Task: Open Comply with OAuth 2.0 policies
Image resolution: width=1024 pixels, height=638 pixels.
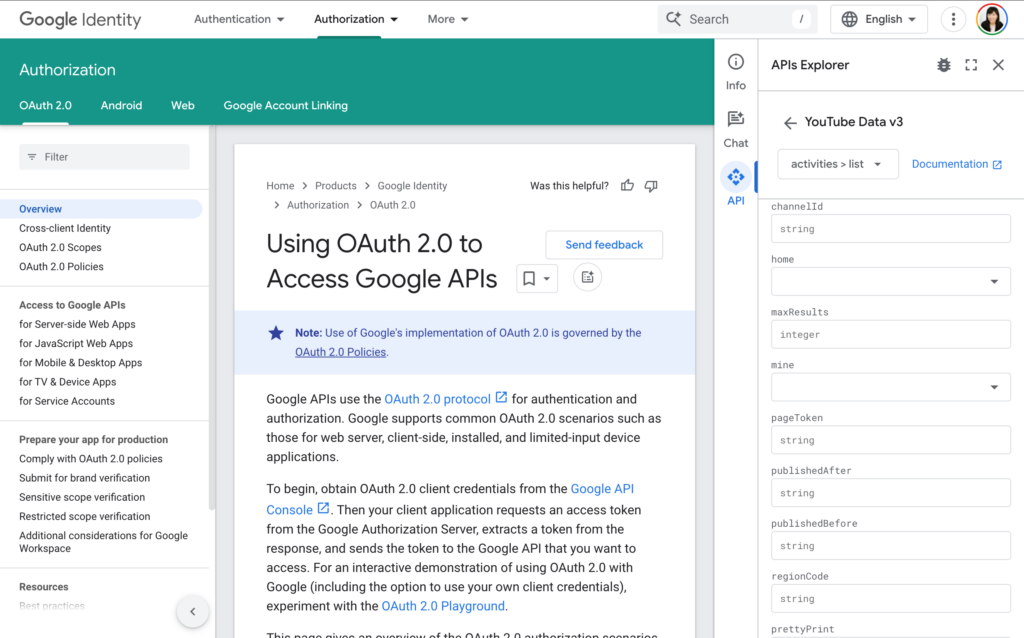Action: click(x=91, y=458)
